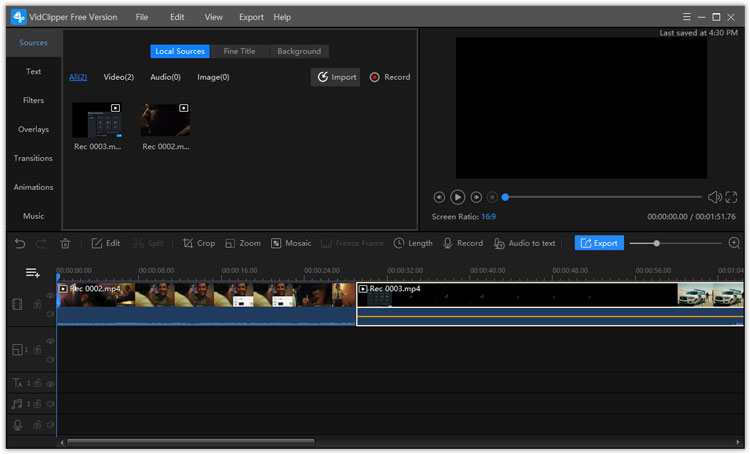Enter fullscreen preview mode
This screenshot has height=454, width=750.
731,197
